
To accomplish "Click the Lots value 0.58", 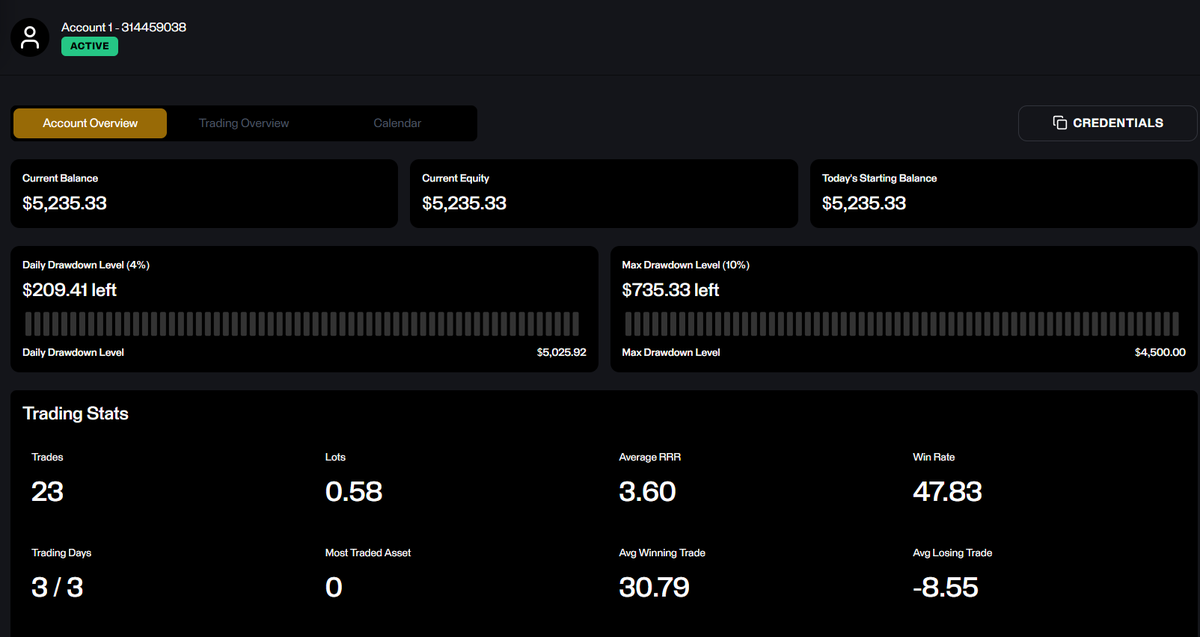I will [x=354, y=492].
